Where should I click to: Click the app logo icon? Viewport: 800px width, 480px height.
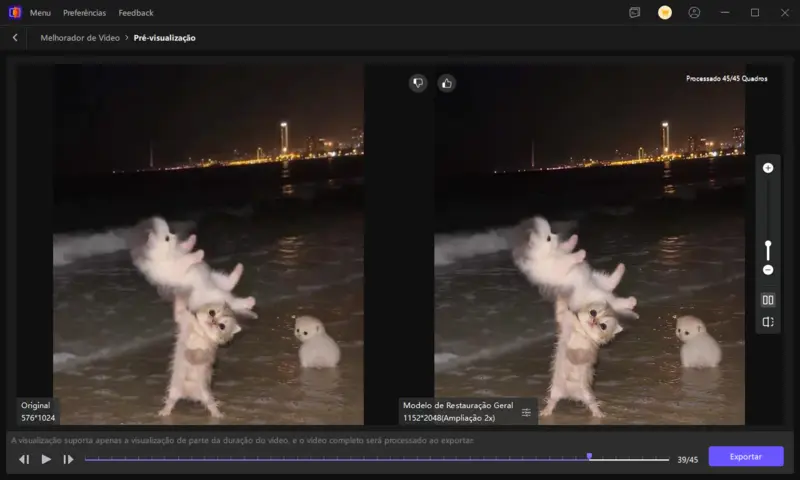(x=15, y=12)
